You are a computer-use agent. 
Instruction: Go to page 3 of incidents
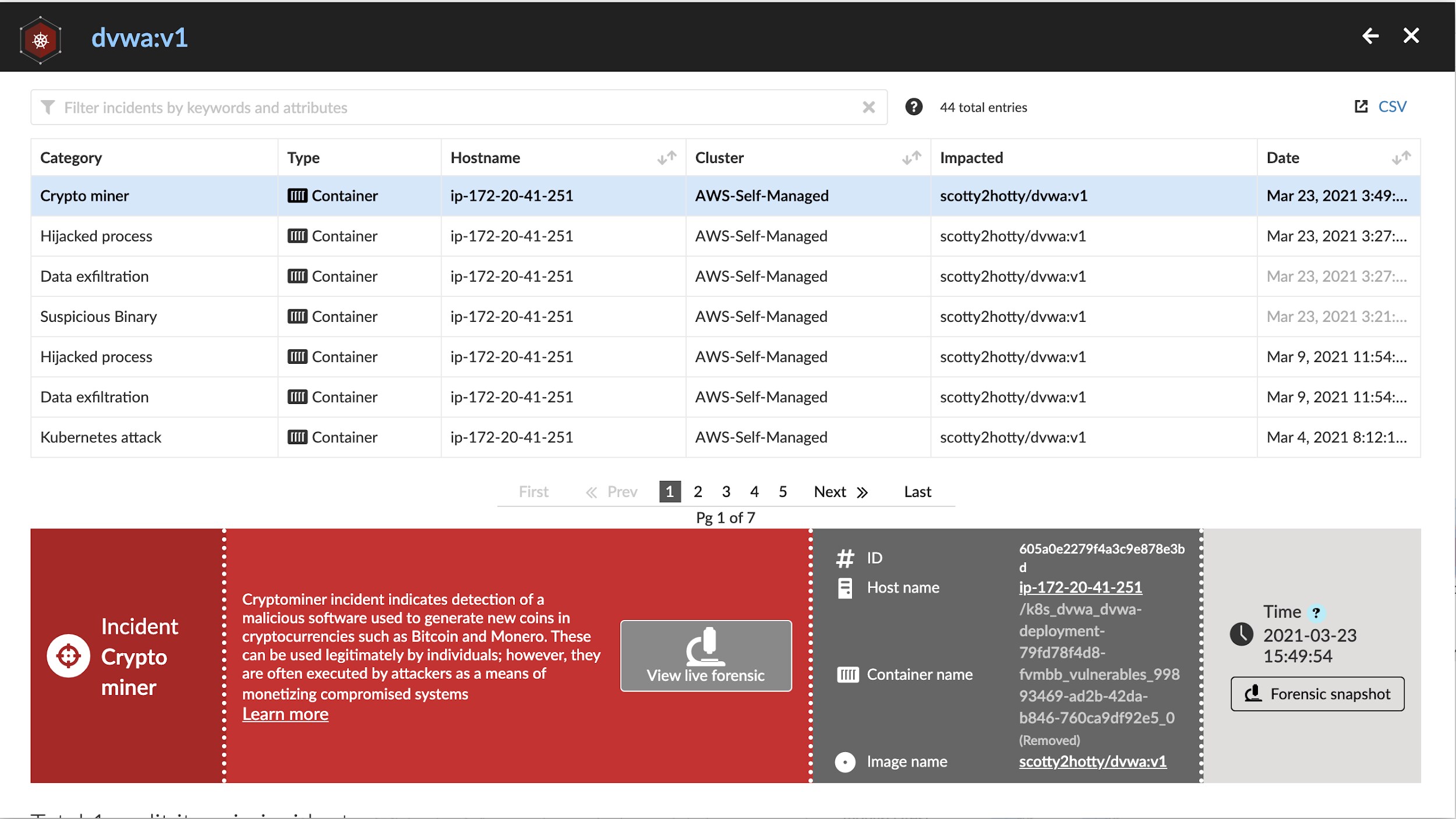pyautogui.click(x=726, y=492)
